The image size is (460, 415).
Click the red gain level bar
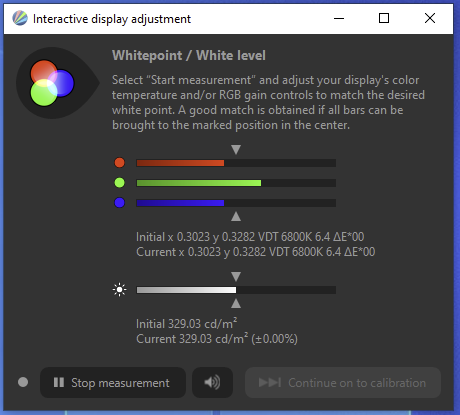coord(236,163)
